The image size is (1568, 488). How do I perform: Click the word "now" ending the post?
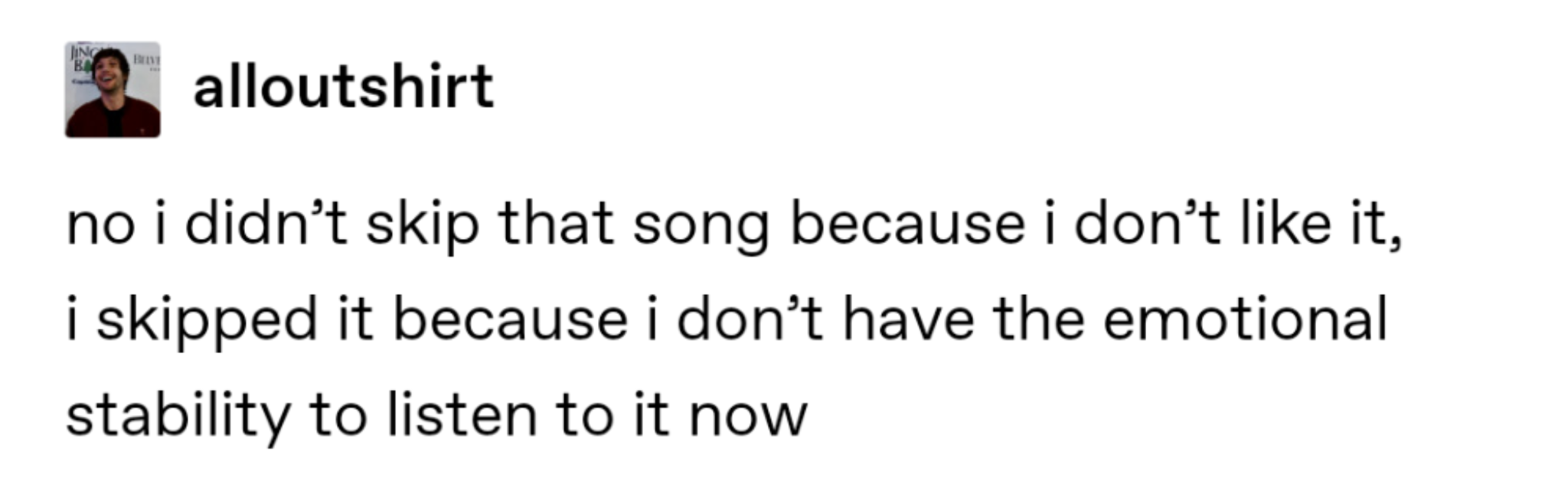[748, 419]
